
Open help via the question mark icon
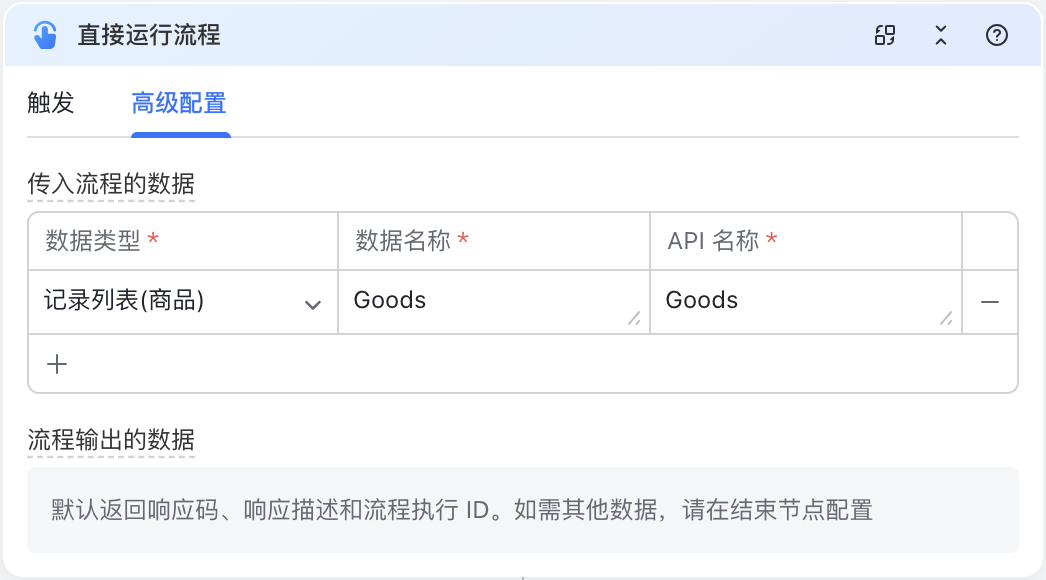pos(997,35)
